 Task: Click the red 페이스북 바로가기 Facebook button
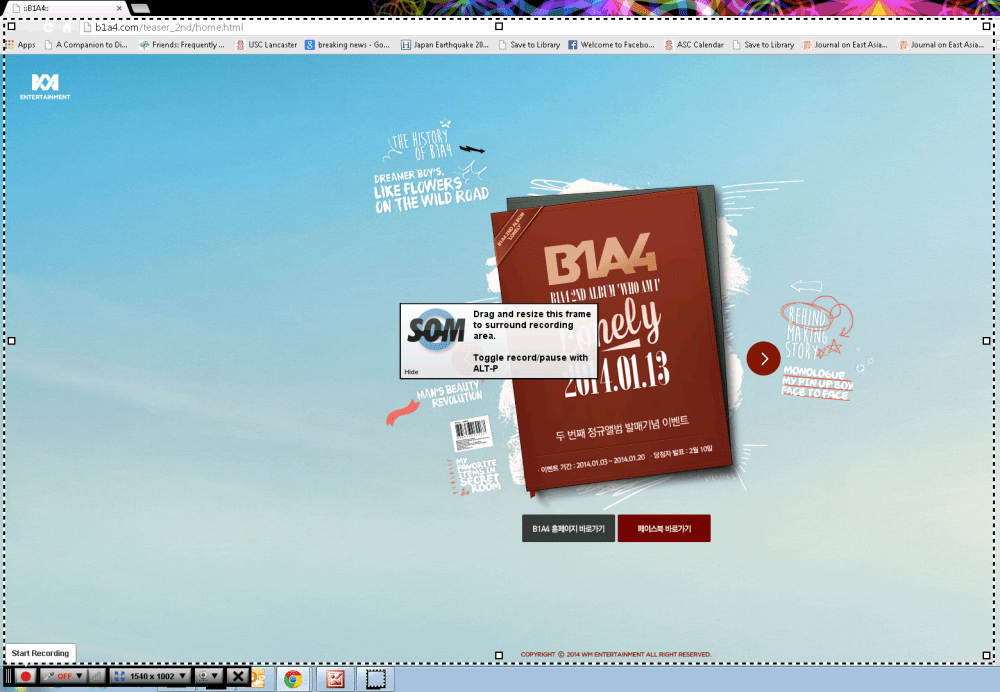[664, 528]
